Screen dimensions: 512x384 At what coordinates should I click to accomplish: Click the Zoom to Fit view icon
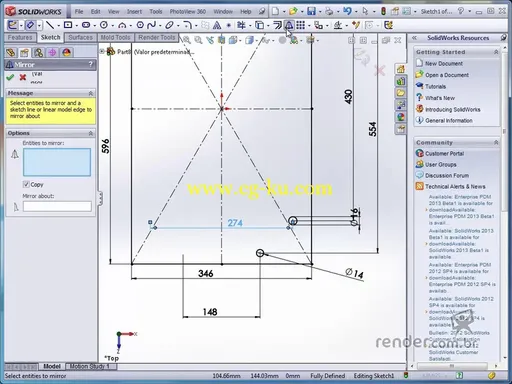pyautogui.click(x=187, y=40)
